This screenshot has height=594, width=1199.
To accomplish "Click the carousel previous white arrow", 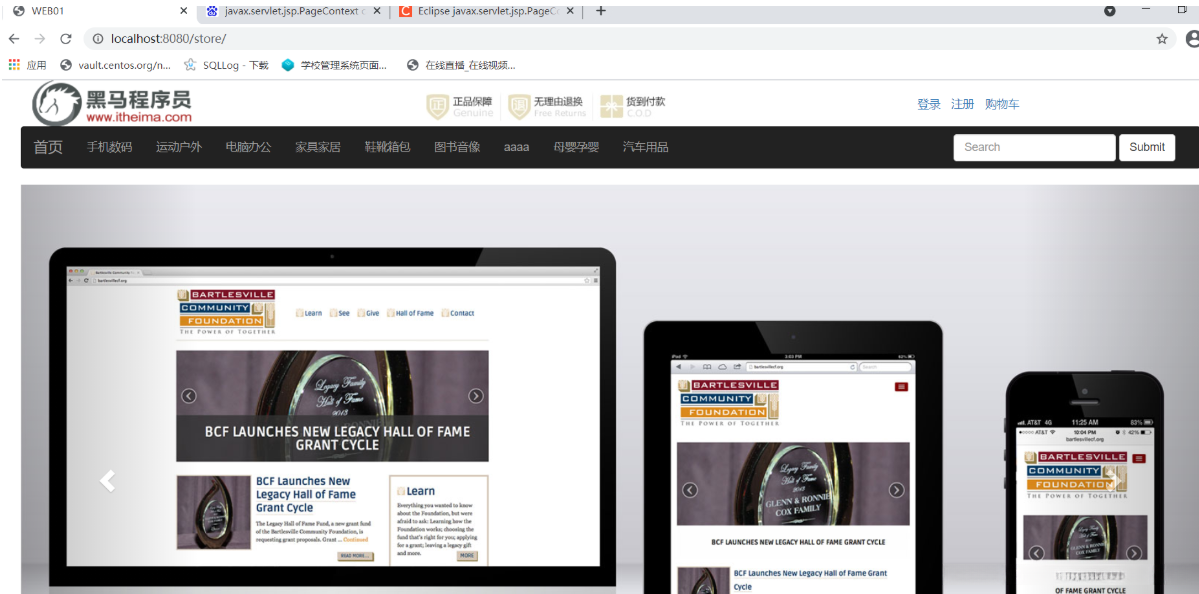I will pos(108,481).
